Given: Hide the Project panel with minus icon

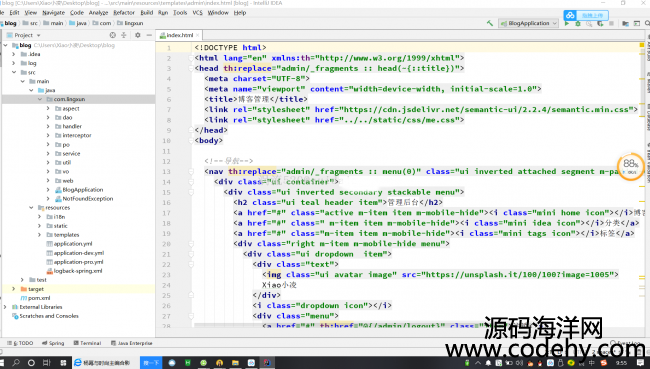Looking at the screenshot, I should click(149, 35).
